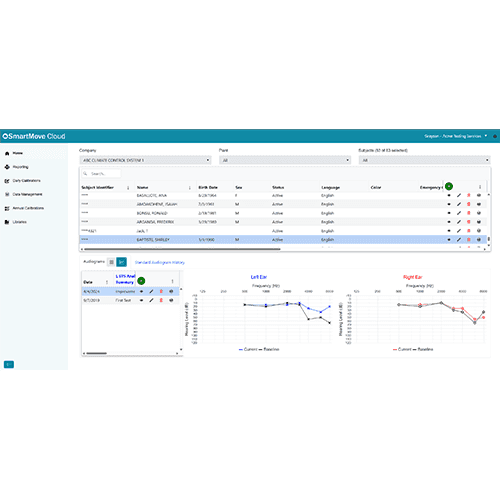
Task: View the 8/4/2024 audiogram
Action: 141,292
